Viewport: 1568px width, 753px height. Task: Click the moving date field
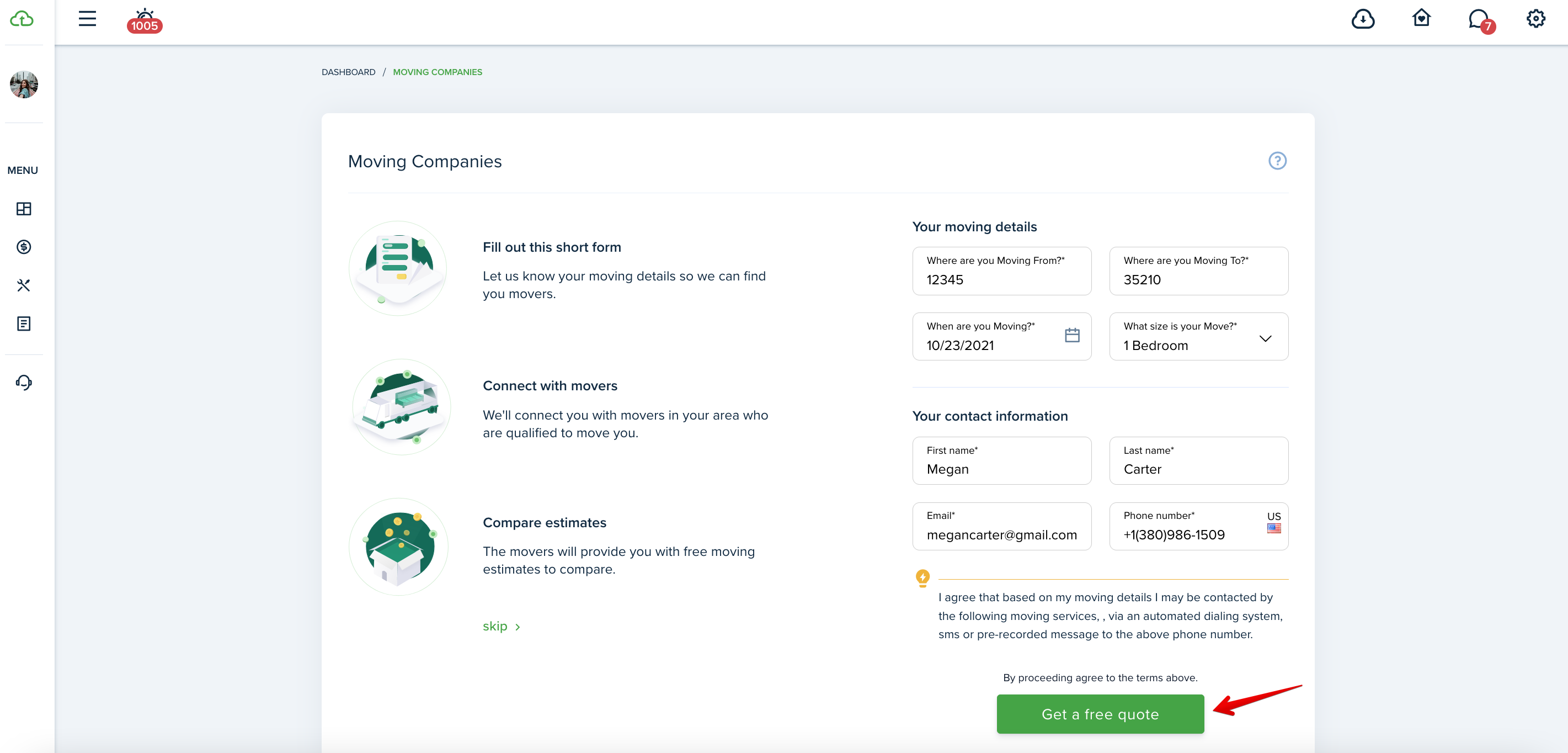pos(1001,336)
